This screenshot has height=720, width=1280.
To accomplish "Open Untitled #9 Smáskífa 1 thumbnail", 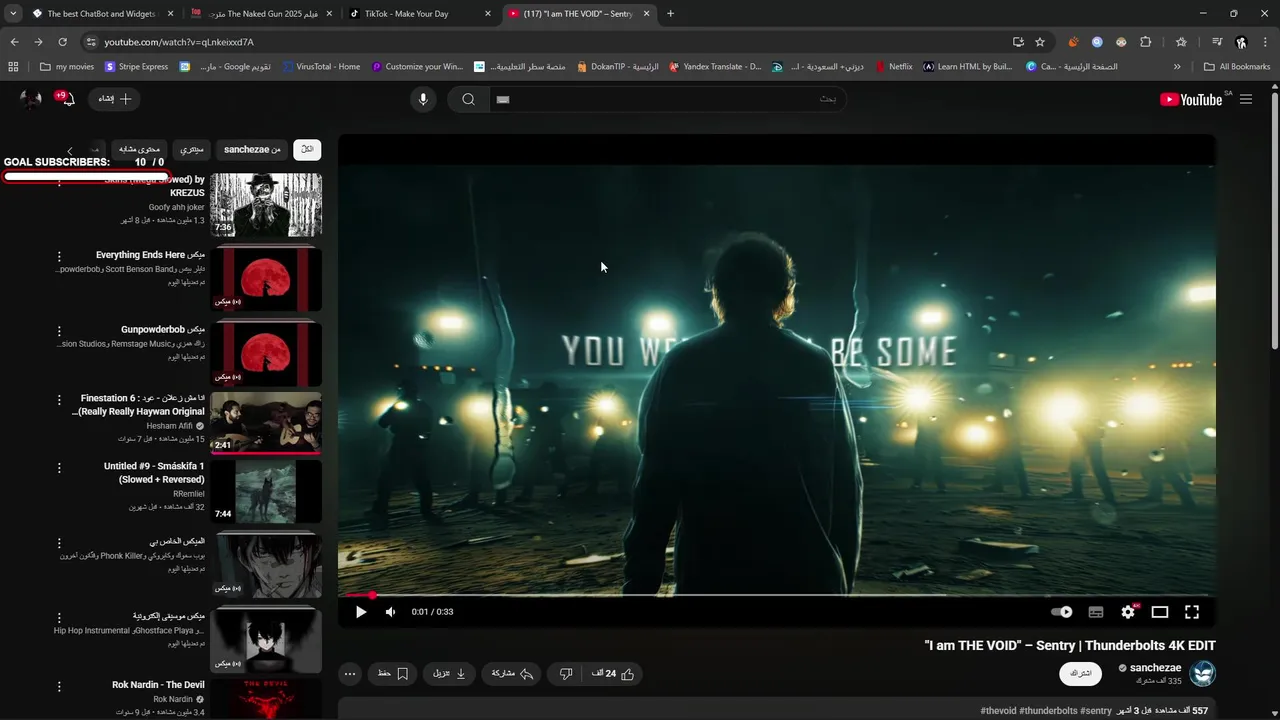I will [266, 491].
